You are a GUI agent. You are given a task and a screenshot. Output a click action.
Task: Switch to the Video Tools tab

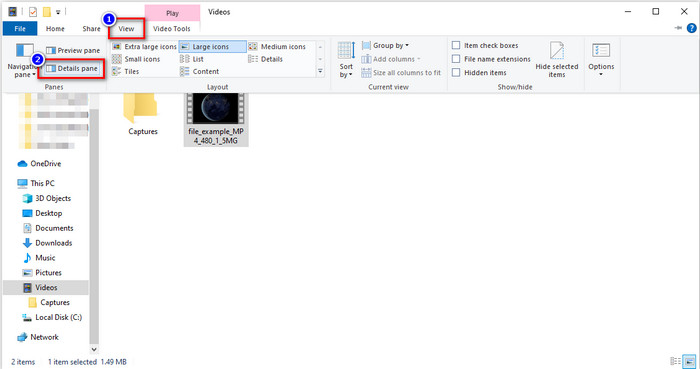pos(172,29)
